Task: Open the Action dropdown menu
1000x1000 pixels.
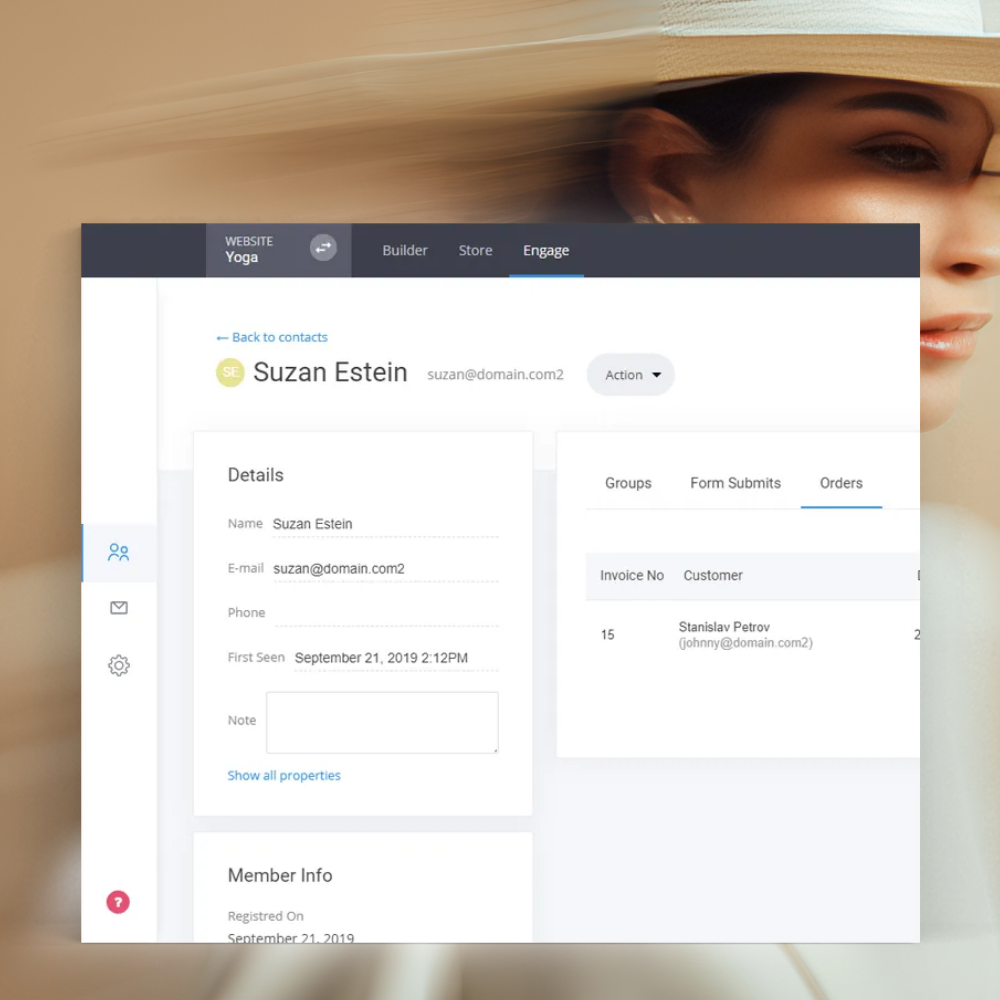Action: (630, 375)
